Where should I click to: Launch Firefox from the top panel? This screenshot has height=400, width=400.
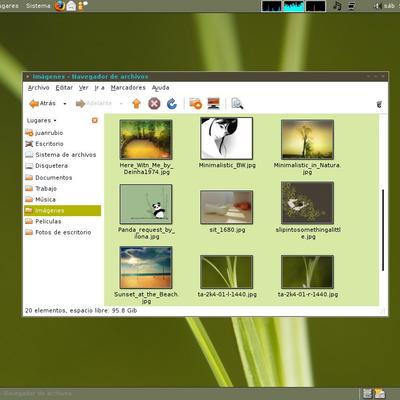(x=59, y=6)
